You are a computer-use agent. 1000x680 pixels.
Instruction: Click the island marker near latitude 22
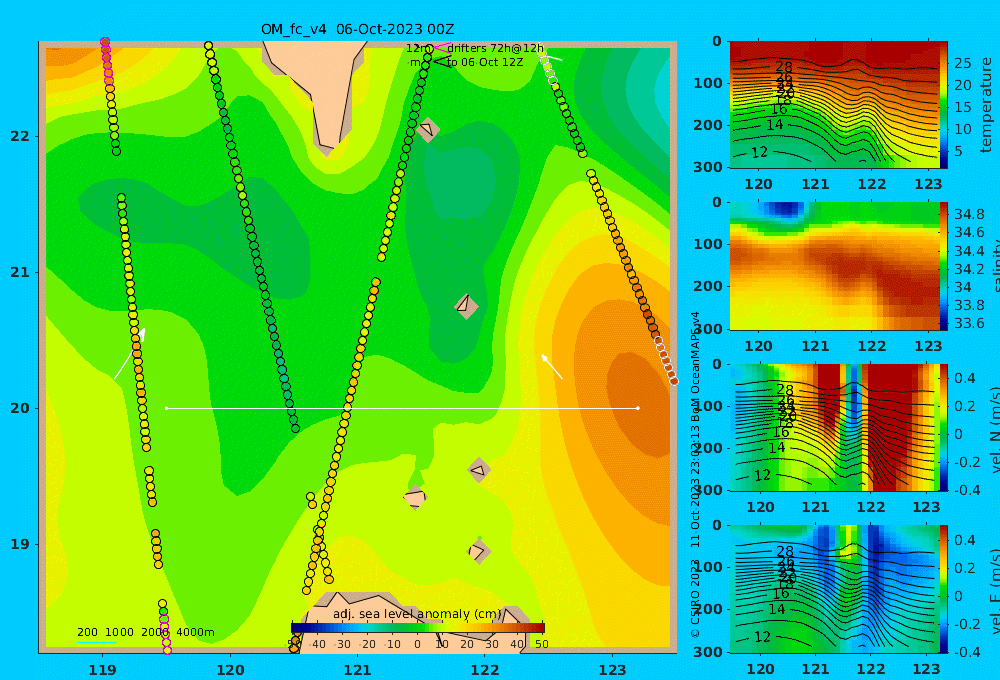point(427,129)
